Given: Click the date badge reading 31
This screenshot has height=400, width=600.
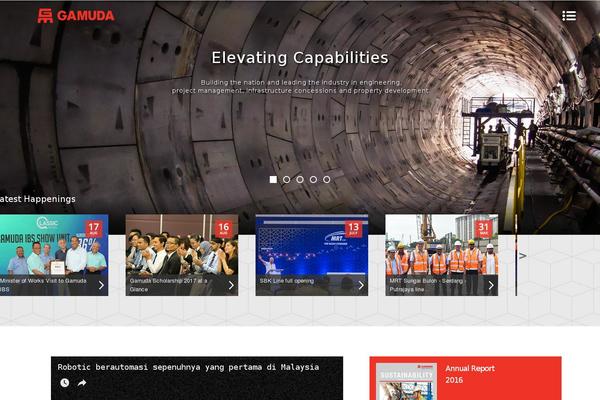Looking at the screenshot, I should pyautogui.click(x=484, y=229).
